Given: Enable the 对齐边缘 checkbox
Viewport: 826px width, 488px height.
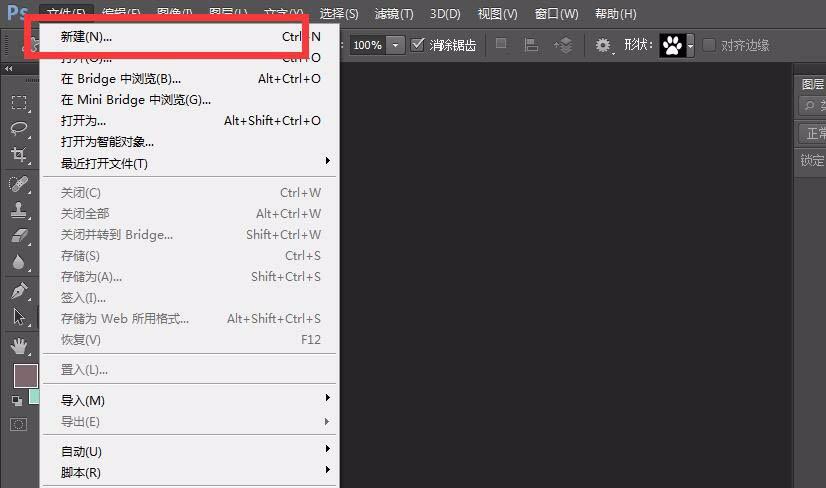Looking at the screenshot, I should click(x=709, y=45).
